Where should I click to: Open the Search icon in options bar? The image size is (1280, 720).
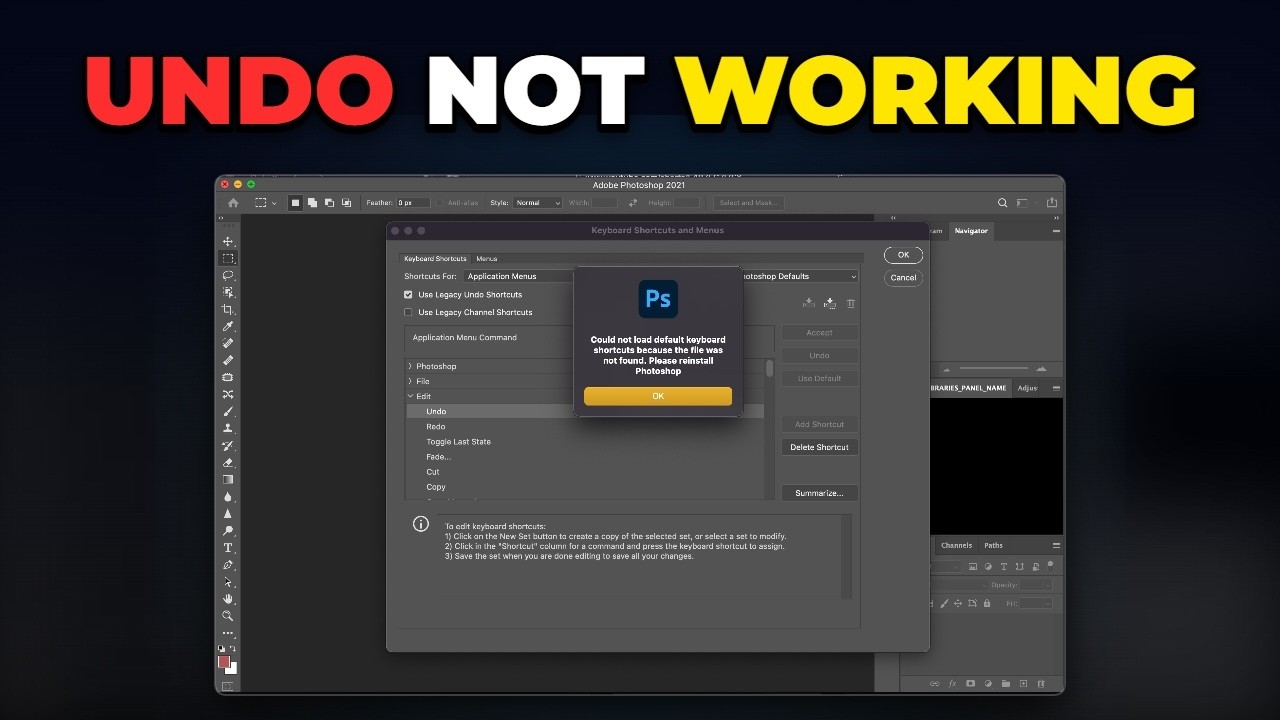[1003, 203]
